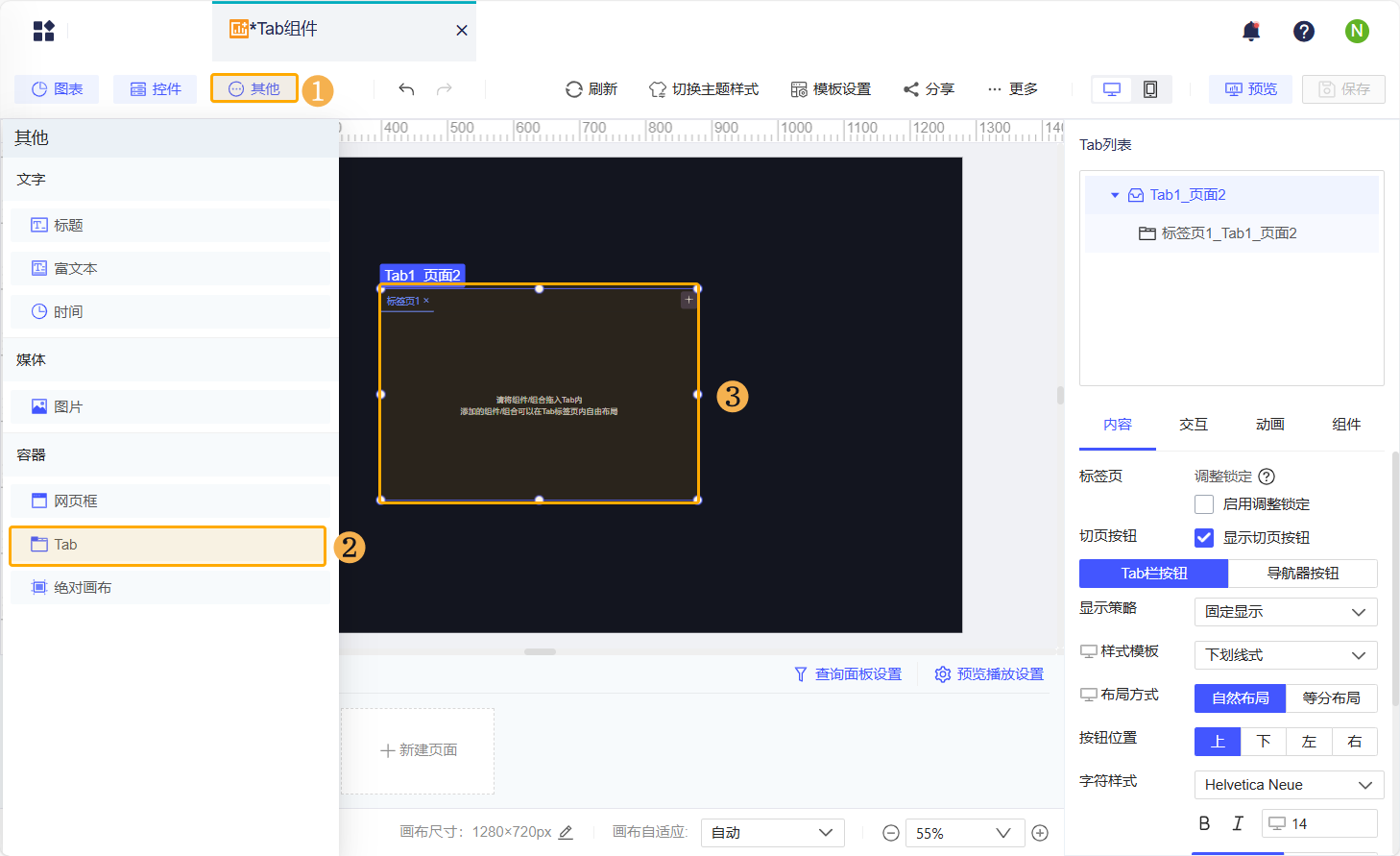1400x856 pixels.
Task: Click the zoom-in plus circle icon
Action: (x=1040, y=833)
